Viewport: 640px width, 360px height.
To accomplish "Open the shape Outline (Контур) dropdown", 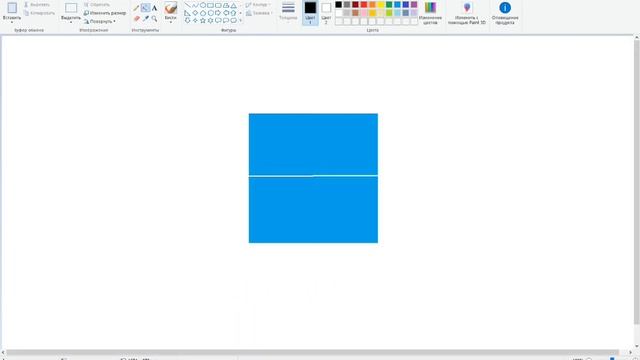I will (258, 4).
